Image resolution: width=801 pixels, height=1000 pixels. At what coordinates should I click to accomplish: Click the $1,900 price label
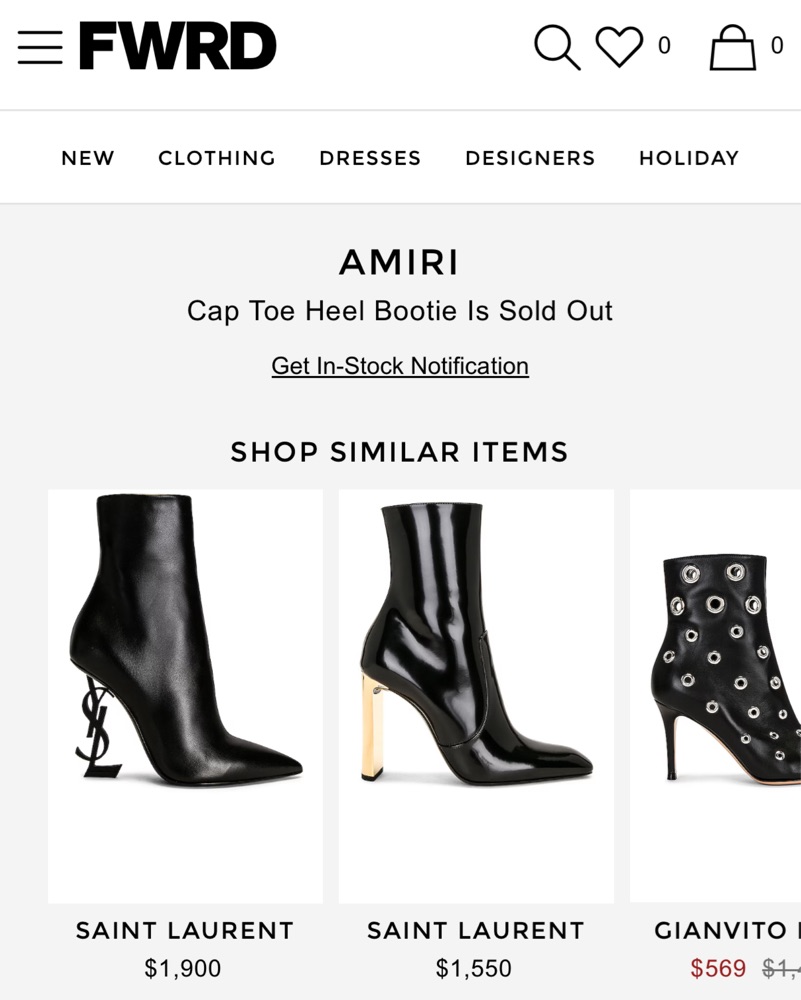coord(183,968)
